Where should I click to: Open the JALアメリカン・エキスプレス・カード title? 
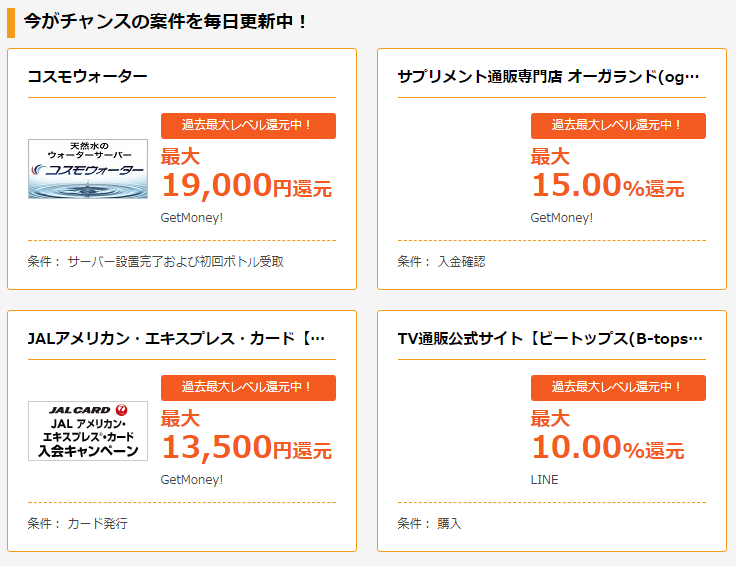[177, 338]
